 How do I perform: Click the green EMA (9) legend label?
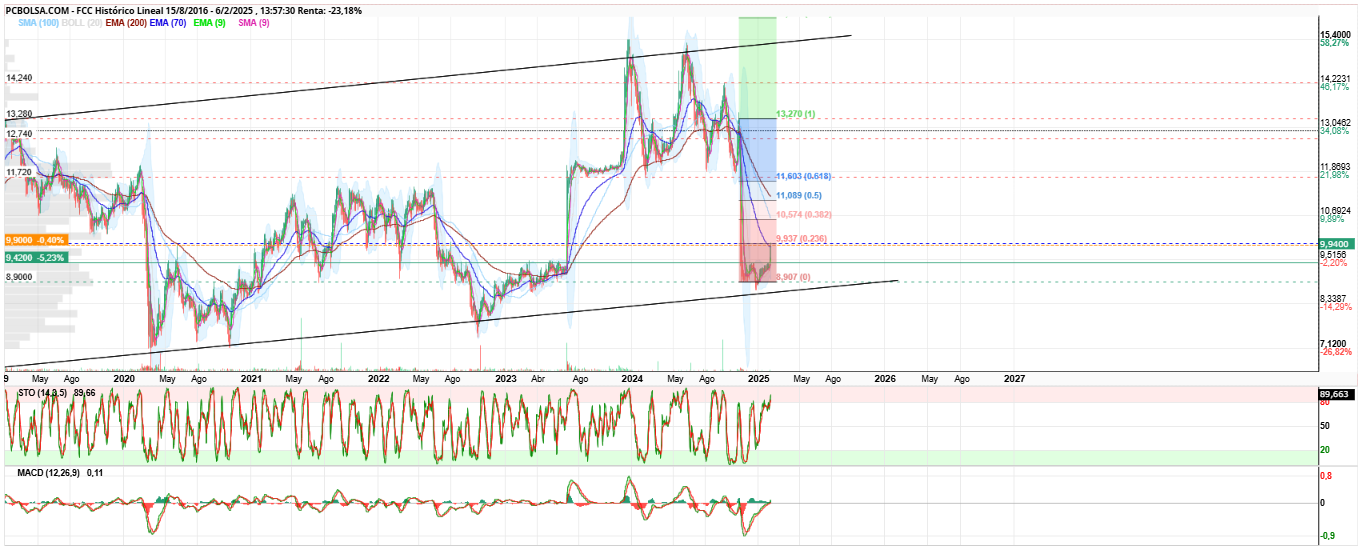[210, 22]
